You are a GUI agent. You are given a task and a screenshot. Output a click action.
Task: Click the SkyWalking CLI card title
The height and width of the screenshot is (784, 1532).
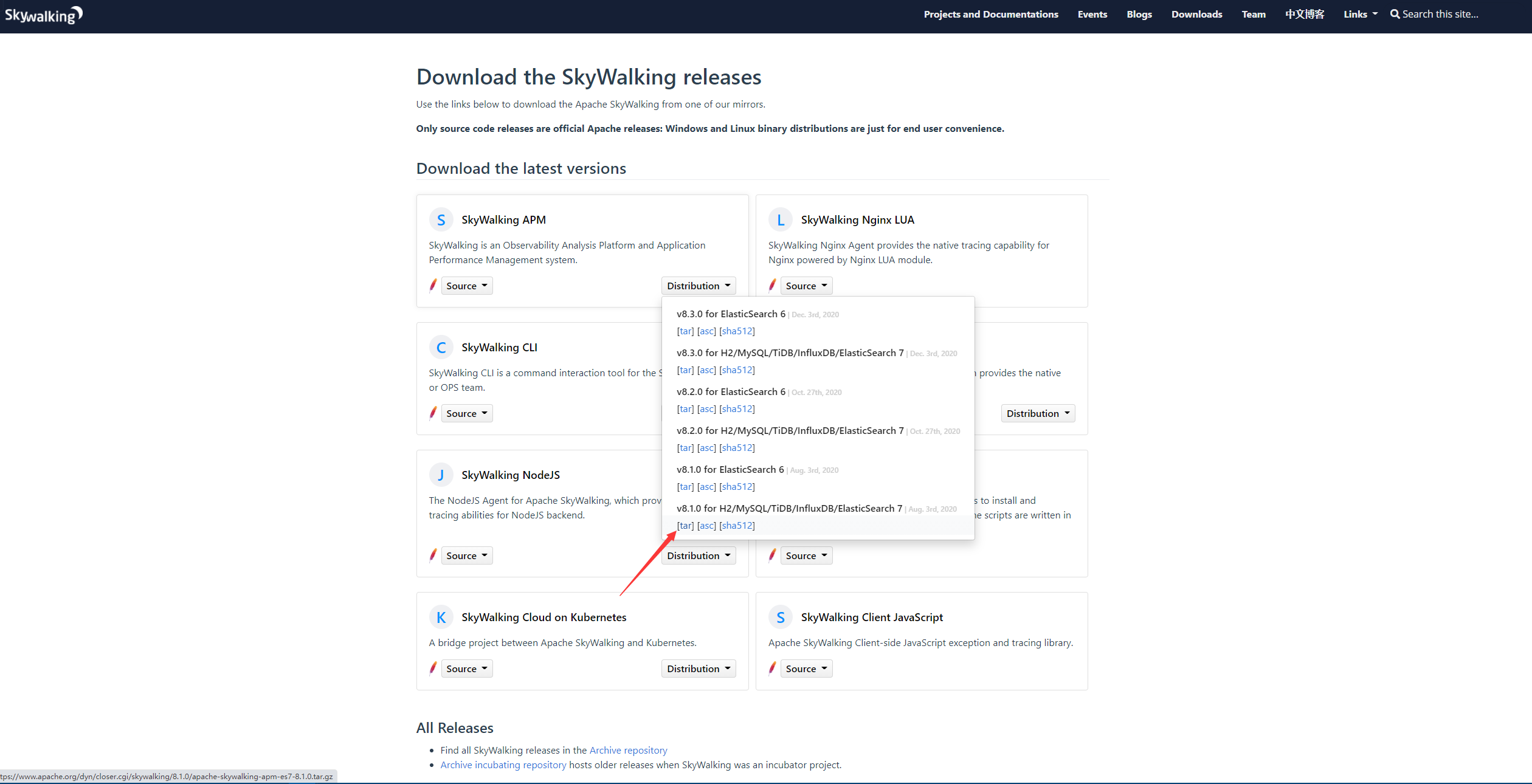point(499,348)
